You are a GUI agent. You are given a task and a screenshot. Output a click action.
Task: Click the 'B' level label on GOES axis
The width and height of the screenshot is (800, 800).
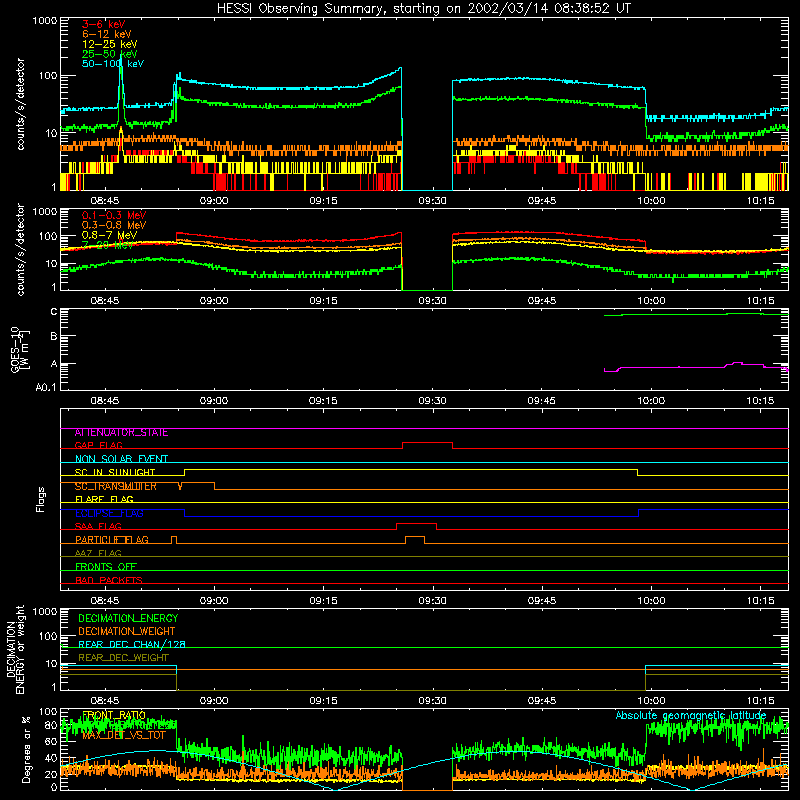(x=54, y=336)
